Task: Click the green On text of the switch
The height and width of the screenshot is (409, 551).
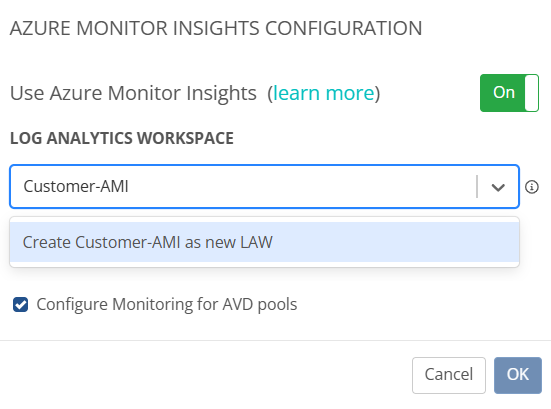Action: click(x=504, y=92)
